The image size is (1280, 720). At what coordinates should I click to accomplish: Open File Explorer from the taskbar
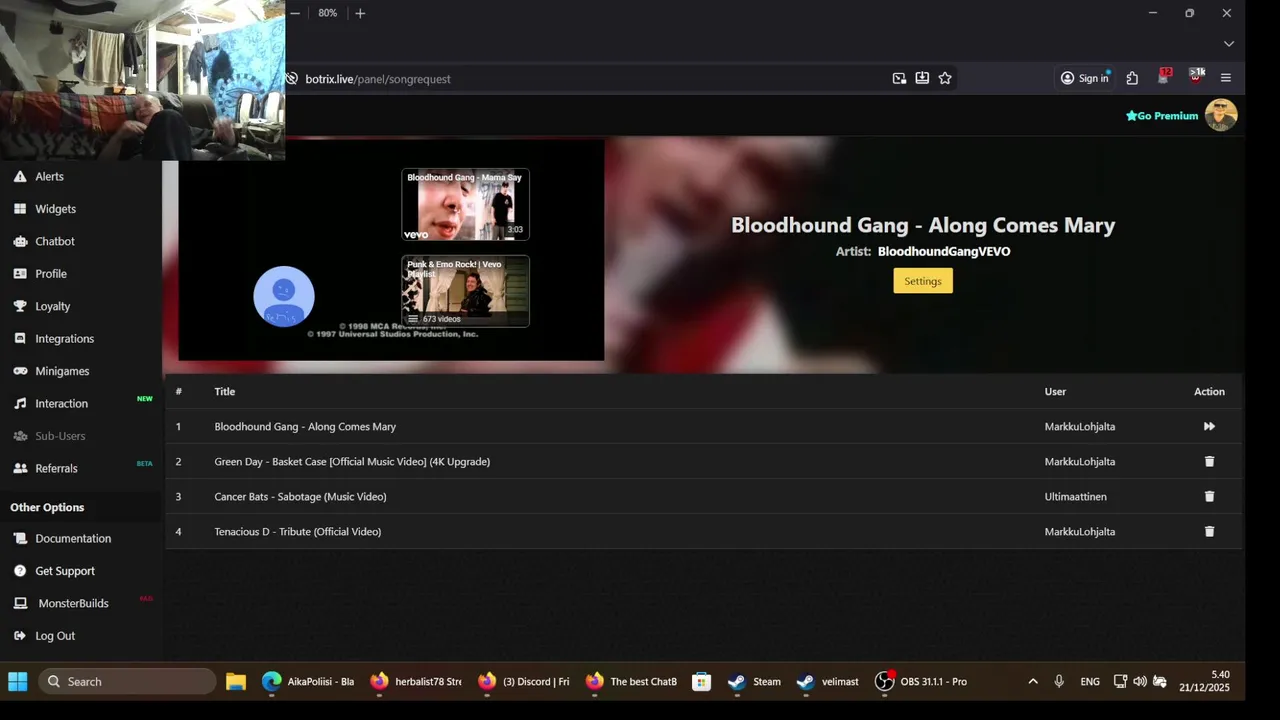click(x=236, y=681)
